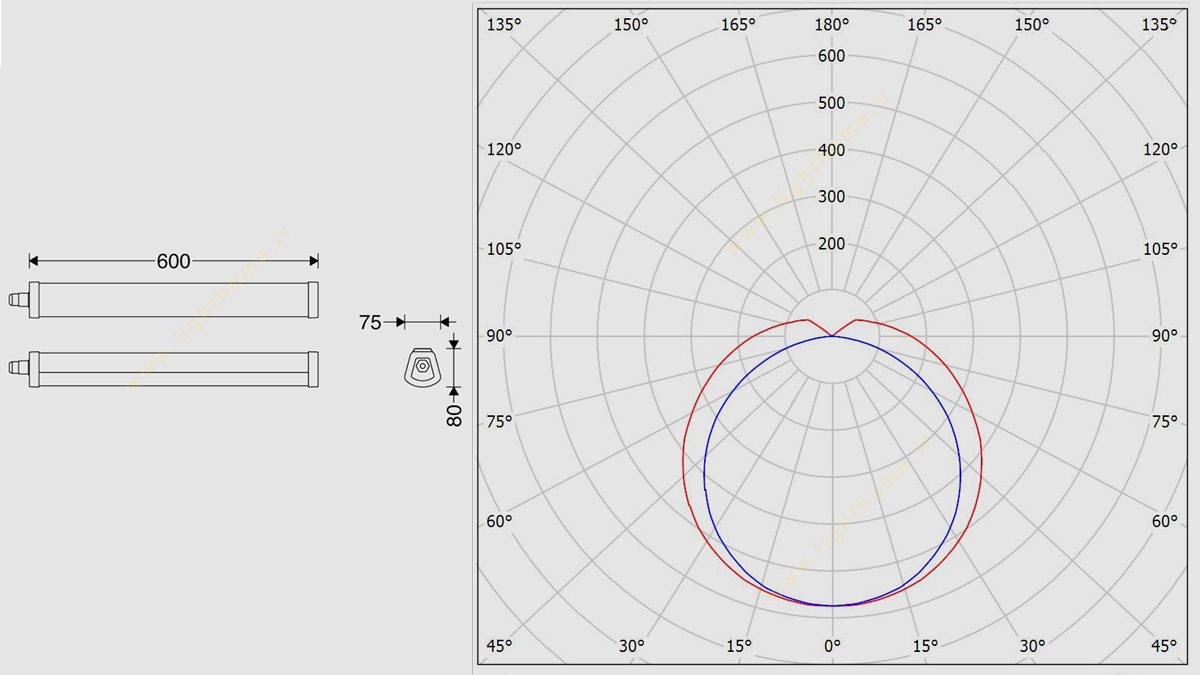Click the 600 length dimension above the luminaire
The image size is (1200, 675).
point(173,261)
